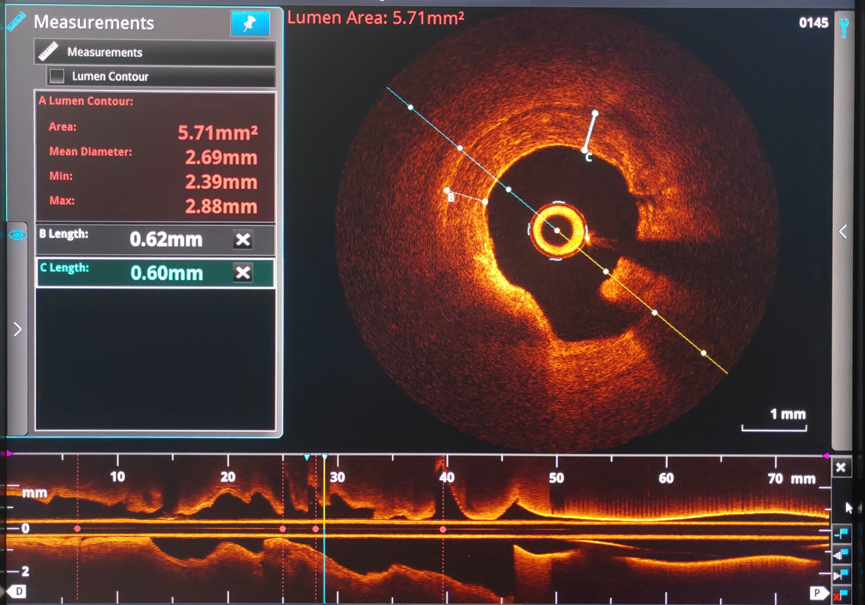This screenshot has height=605, width=865.
Task: Click the delete bookmark red X flag
Action: click(841, 594)
